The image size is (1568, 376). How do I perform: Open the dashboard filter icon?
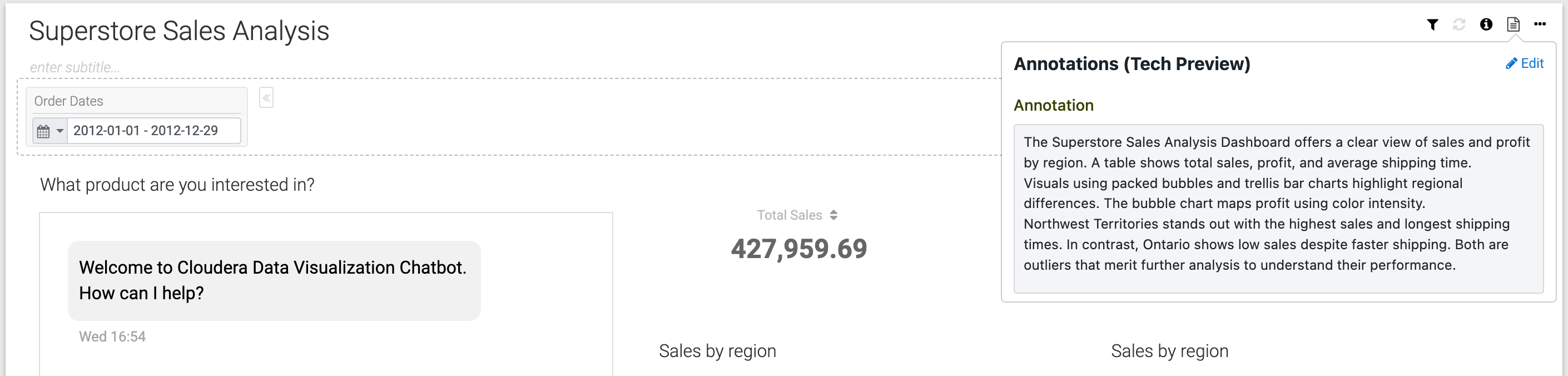(x=1432, y=25)
